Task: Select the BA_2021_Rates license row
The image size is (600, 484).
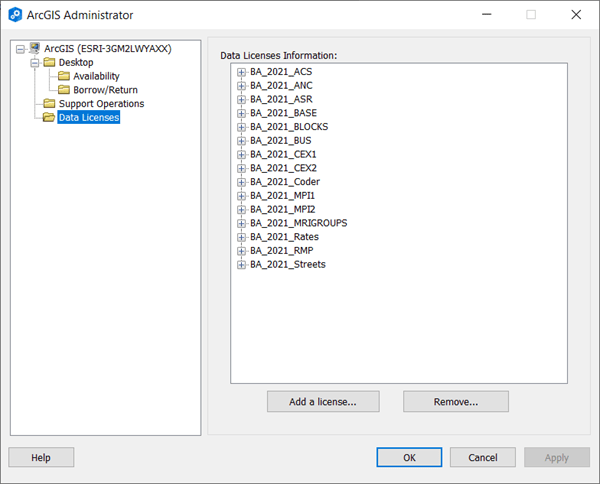Action: point(284,237)
